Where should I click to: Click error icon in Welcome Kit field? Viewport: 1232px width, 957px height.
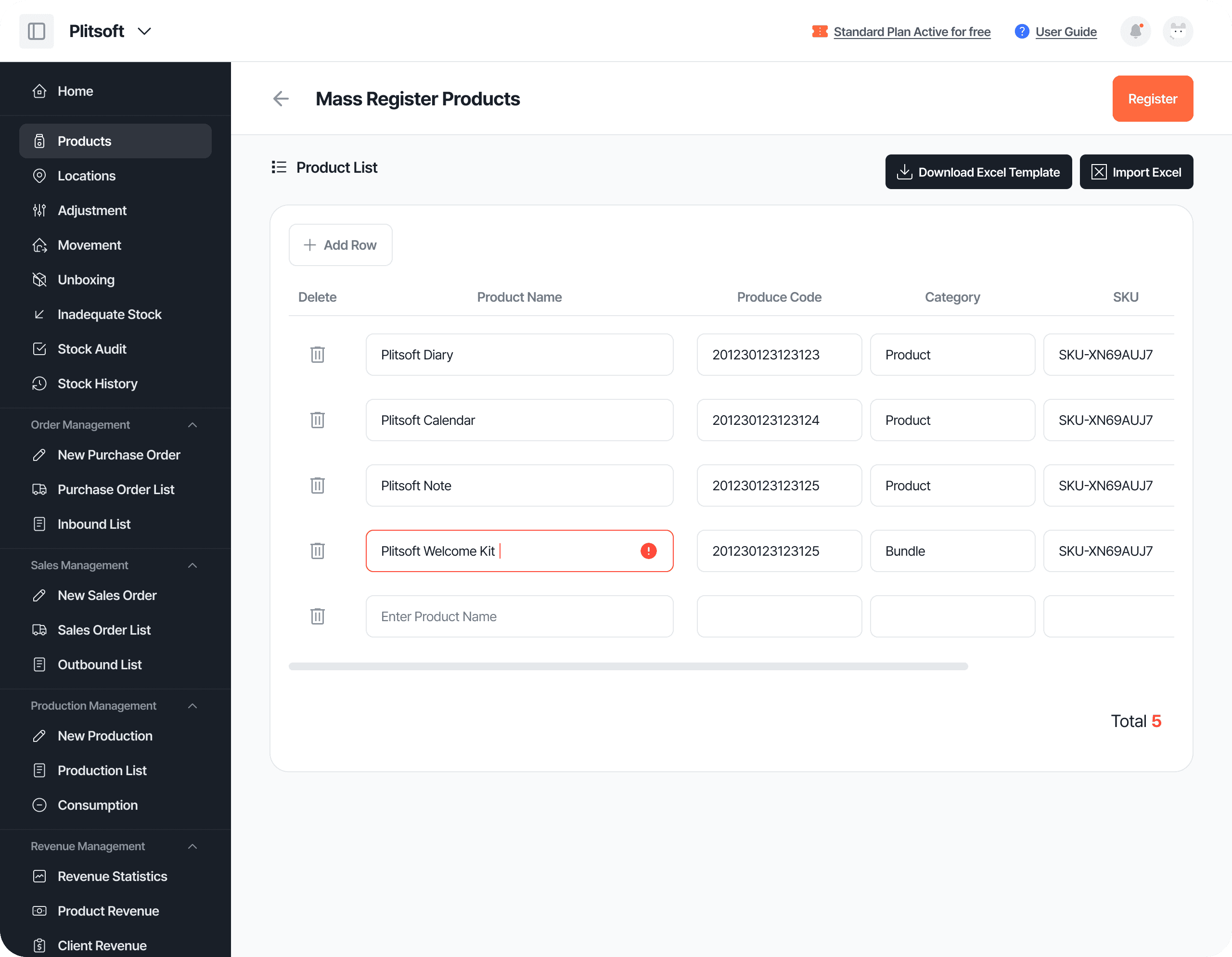[648, 551]
